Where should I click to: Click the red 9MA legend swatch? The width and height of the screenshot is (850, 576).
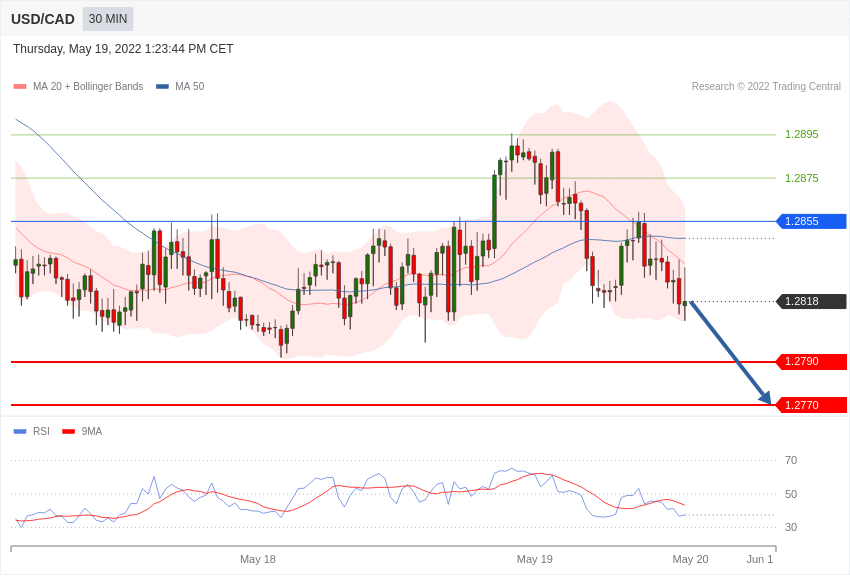point(69,432)
